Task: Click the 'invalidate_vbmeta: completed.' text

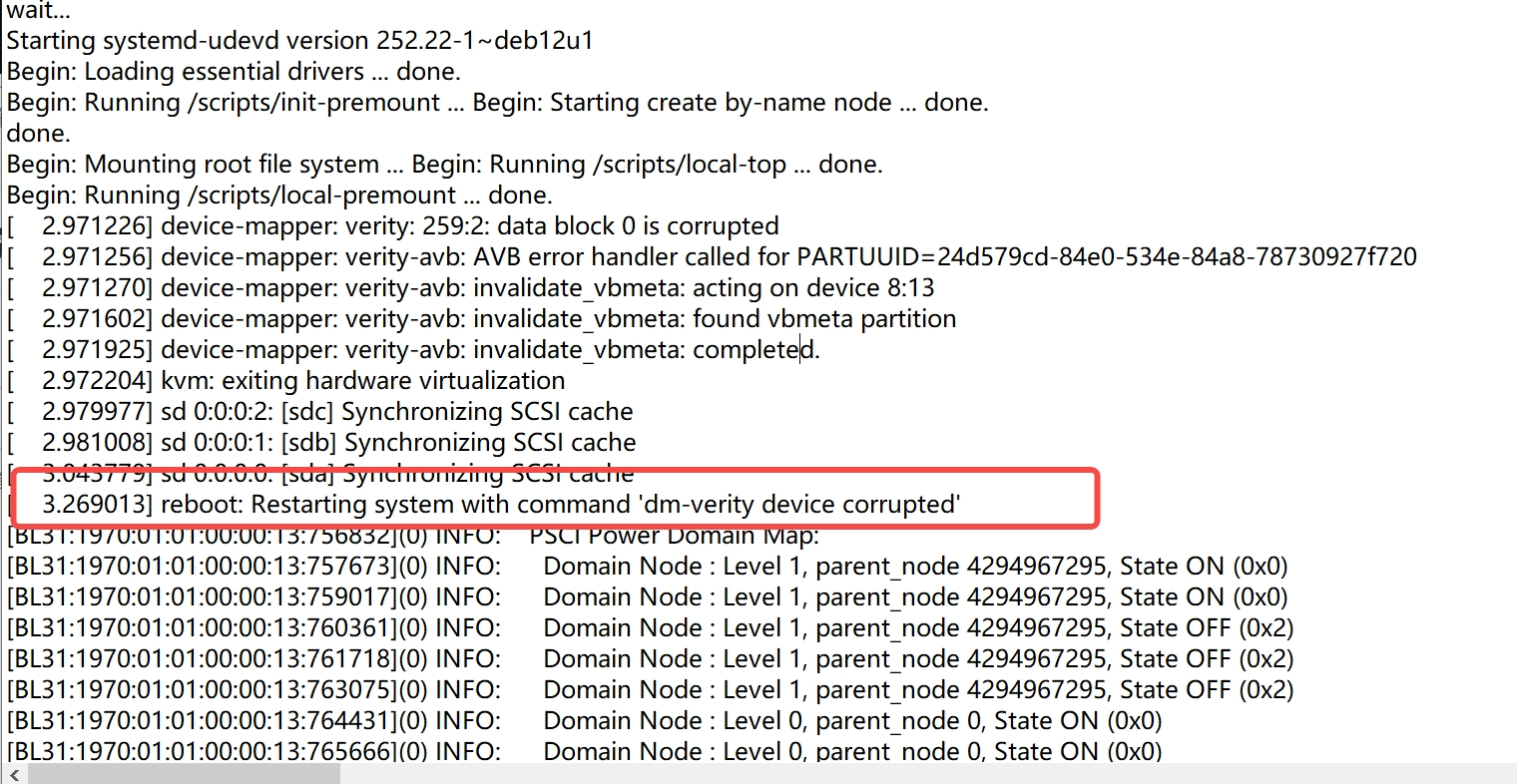Action: click(646, 350)
